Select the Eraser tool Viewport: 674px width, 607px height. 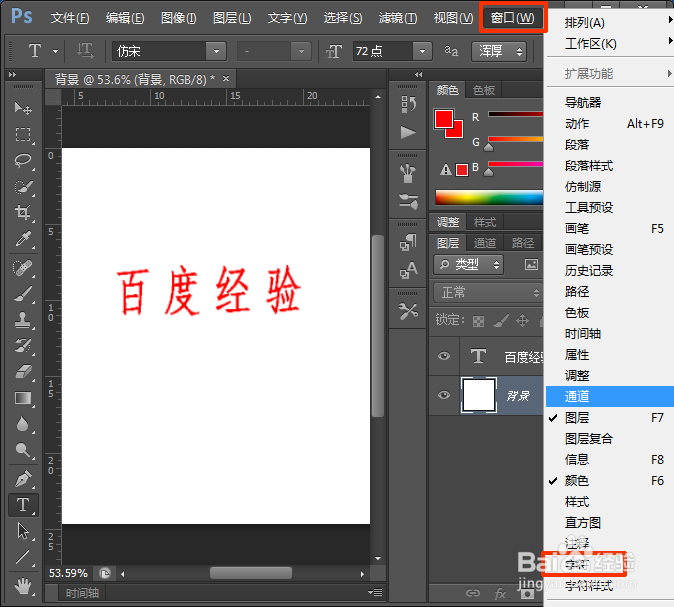(23, 371)
